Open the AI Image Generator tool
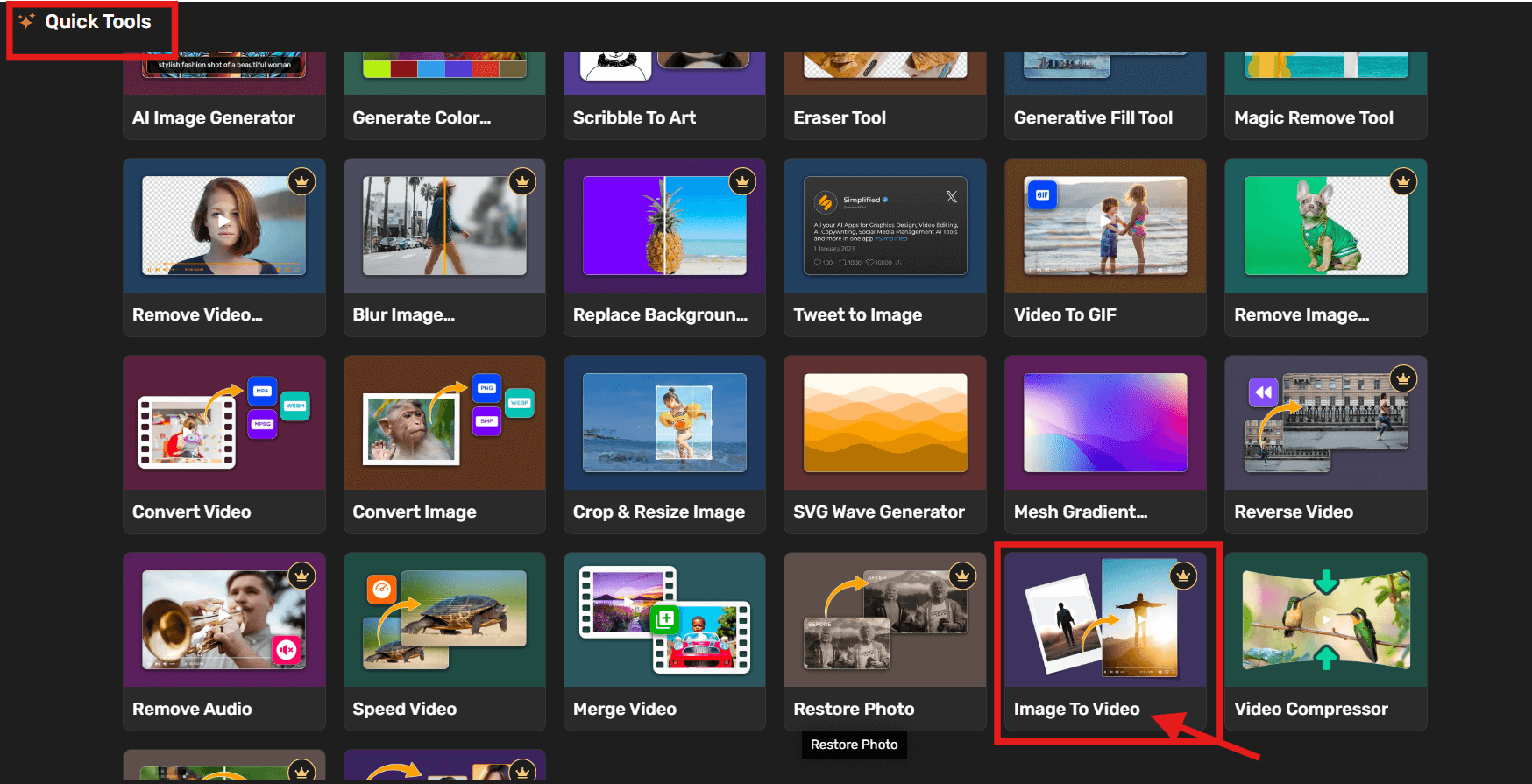Screen dimensions: 1532x784 tap(223, 95)
